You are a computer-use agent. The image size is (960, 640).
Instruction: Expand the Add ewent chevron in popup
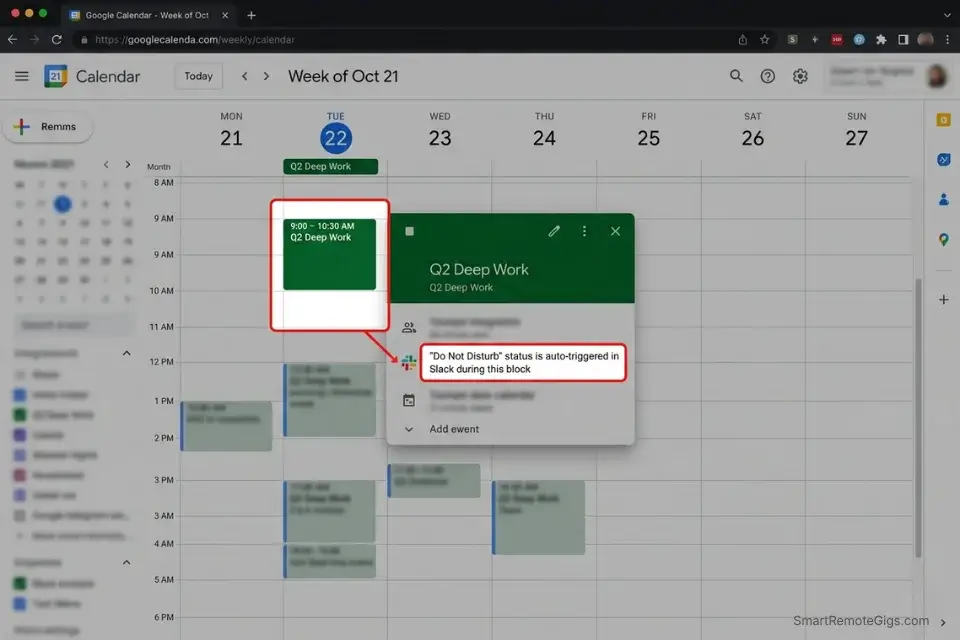(x=408, y=429)
